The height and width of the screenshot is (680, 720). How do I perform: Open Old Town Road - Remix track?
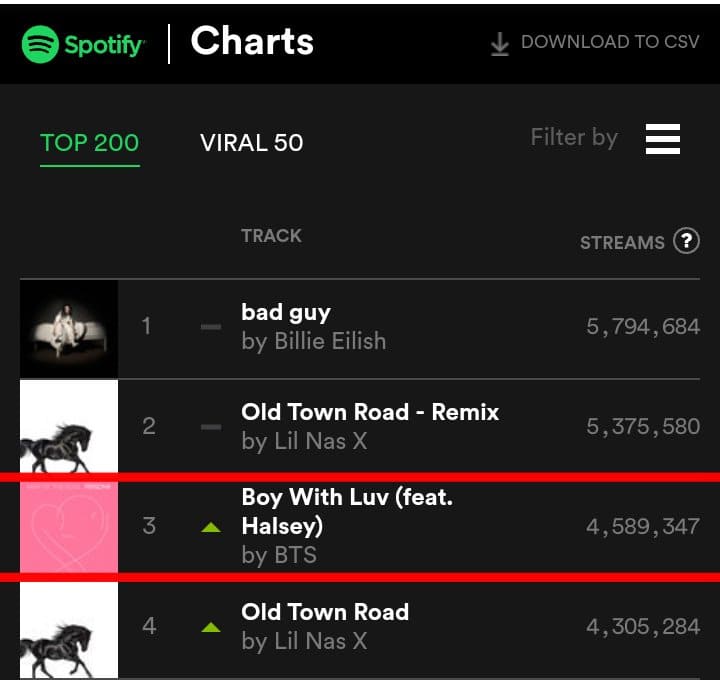pyautogui.click(x=370, y=412)
